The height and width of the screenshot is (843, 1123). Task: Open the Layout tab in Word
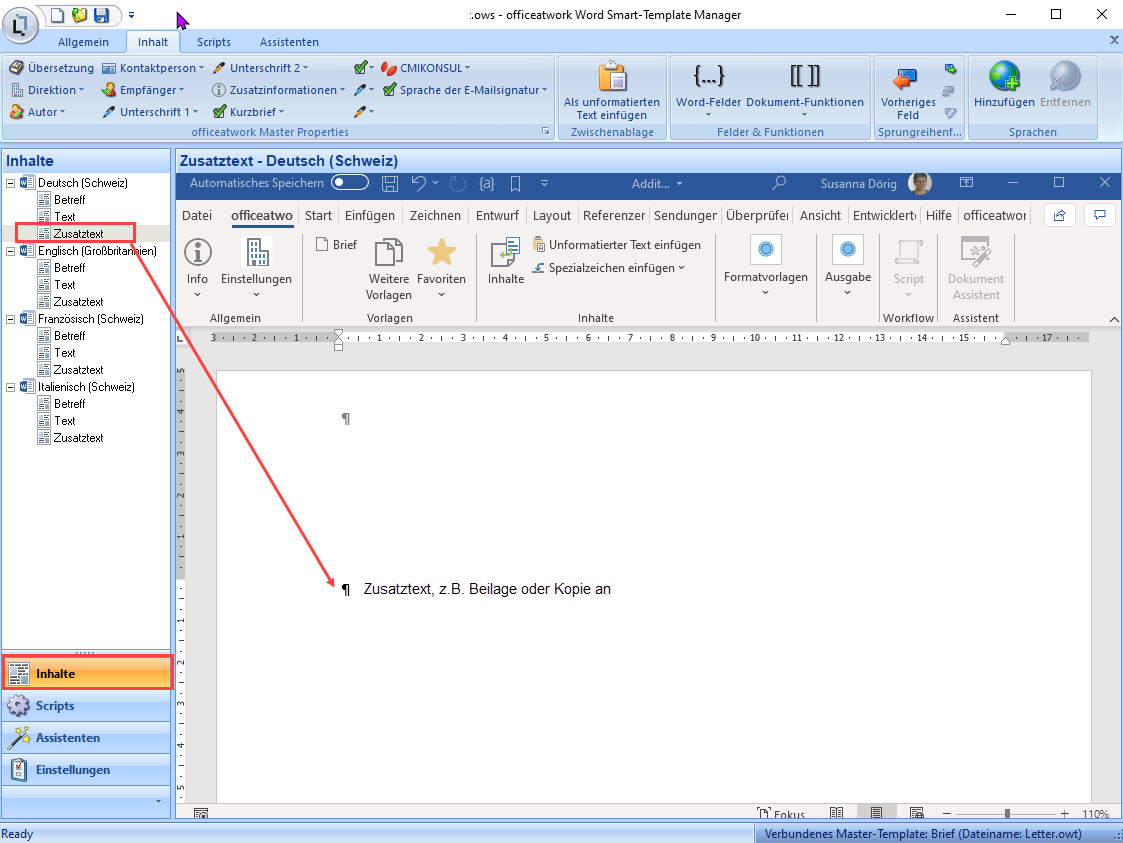(551, 216)
